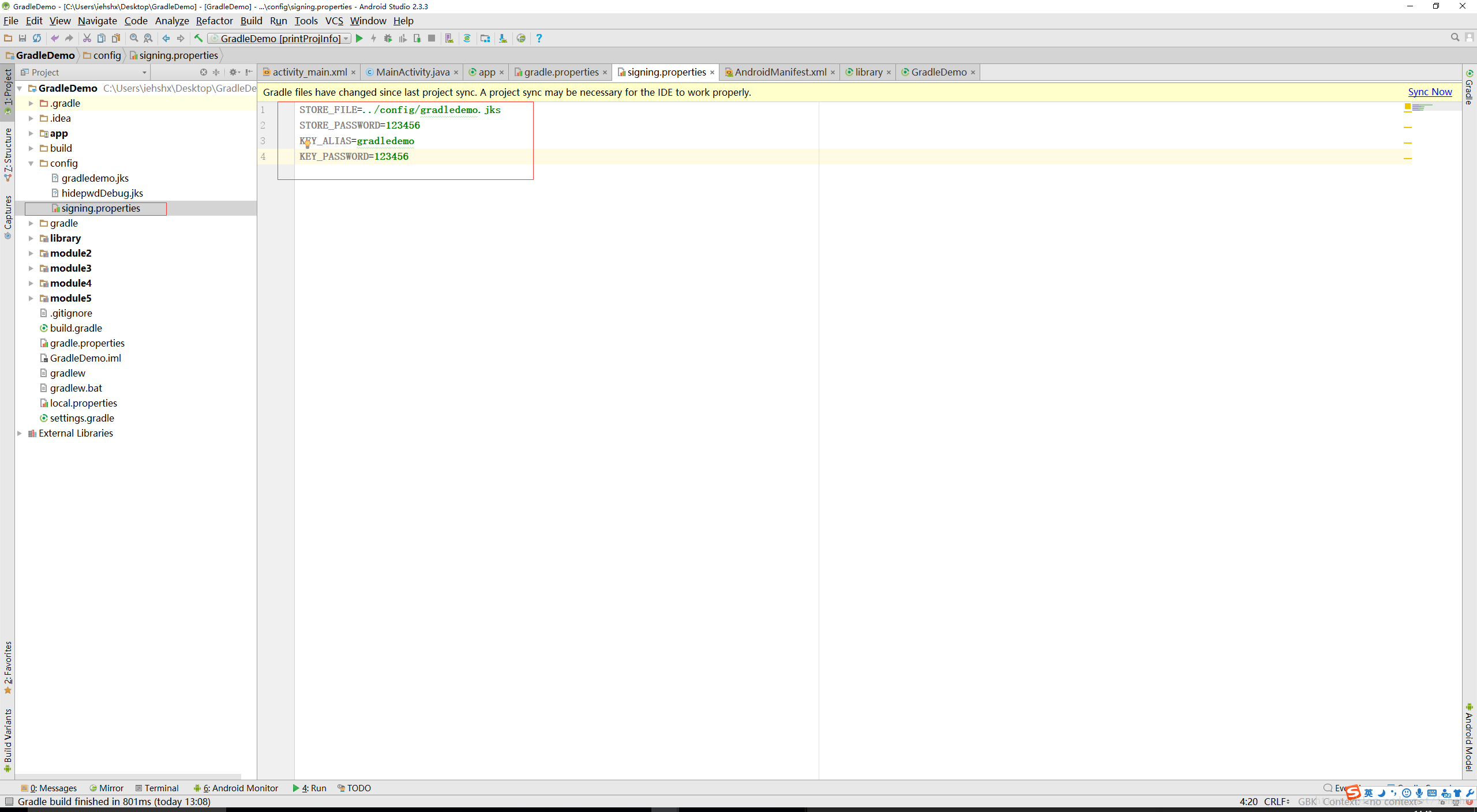Screen dimensions: 1477x812
Task: Click Collapse All icon in Project panel
Action: (x=216, y=72)
